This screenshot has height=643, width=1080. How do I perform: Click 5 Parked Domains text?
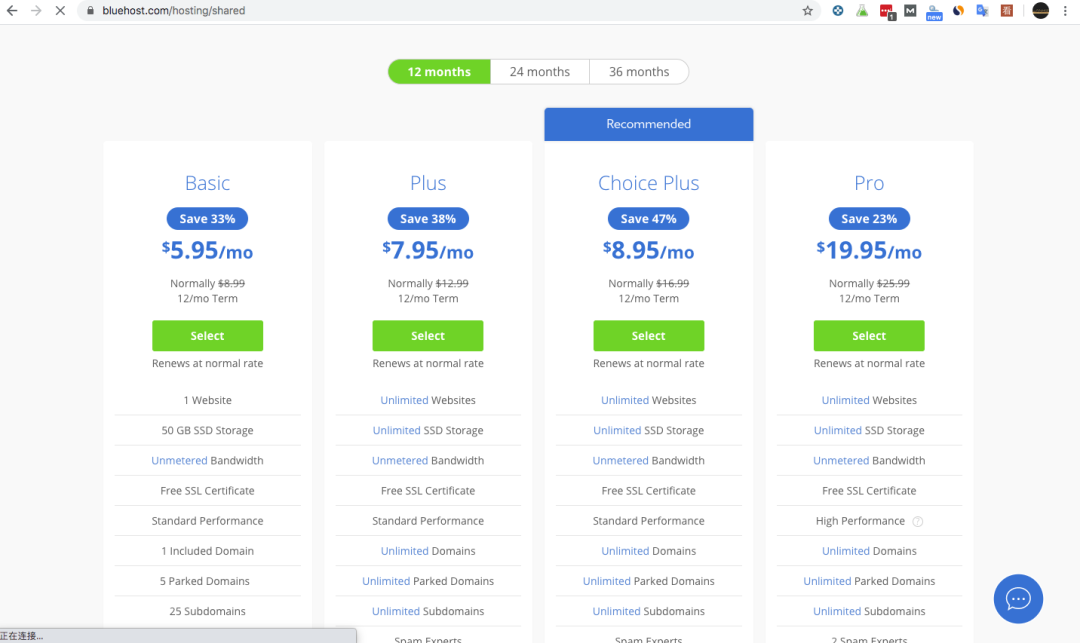coord(205,581)
